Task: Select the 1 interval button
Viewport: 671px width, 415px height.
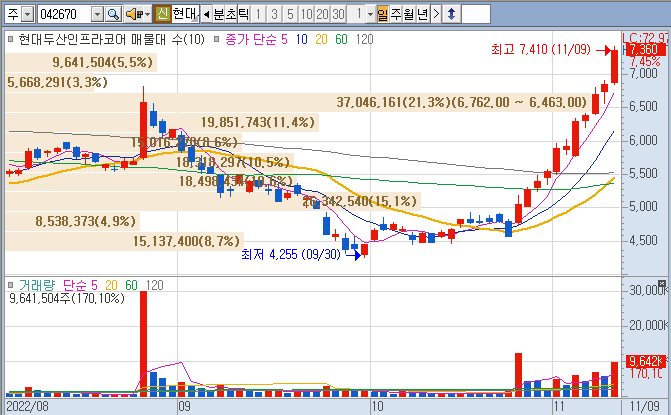Action: [258, 15]
